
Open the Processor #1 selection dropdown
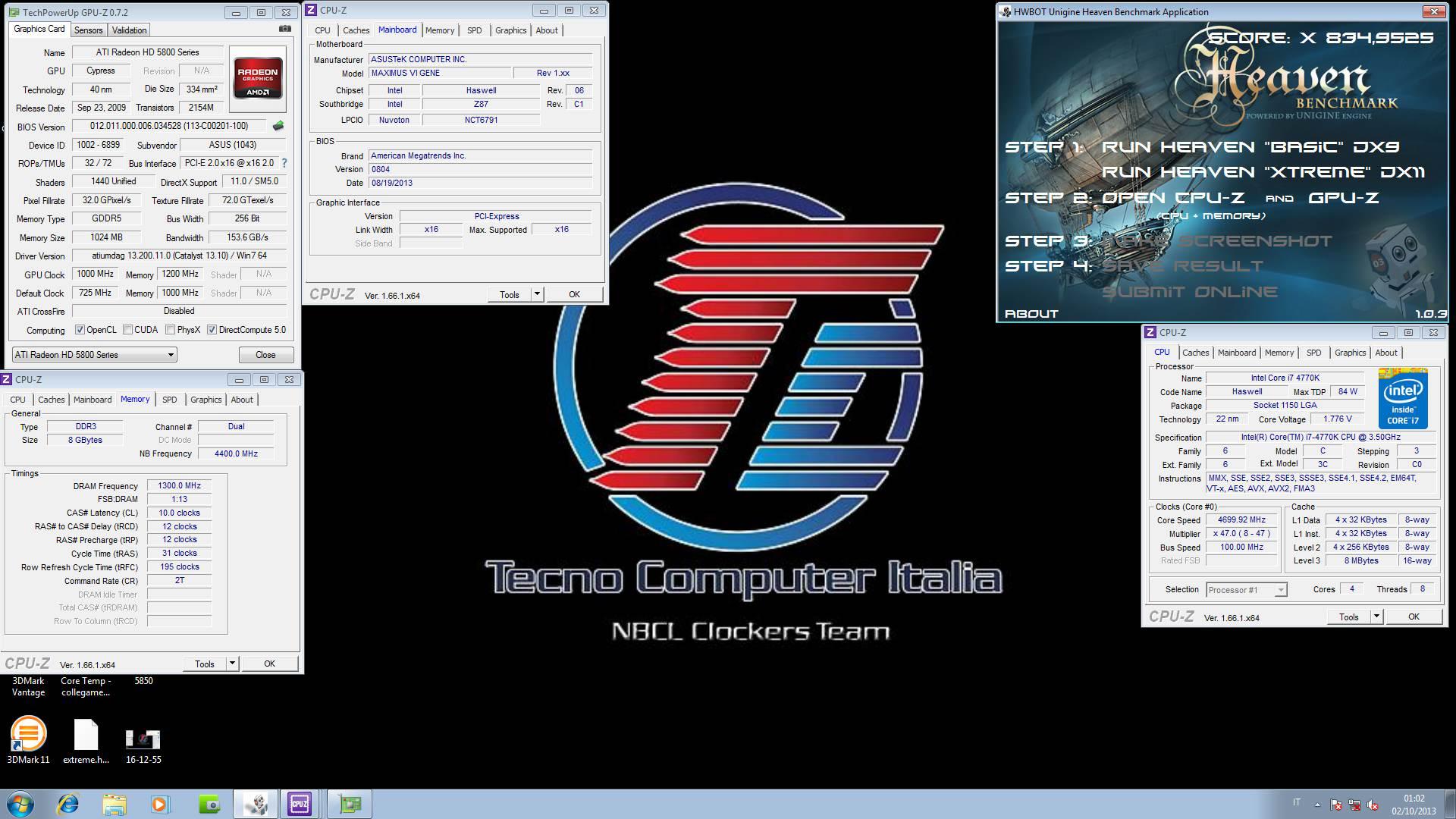tap(1247, 589)
